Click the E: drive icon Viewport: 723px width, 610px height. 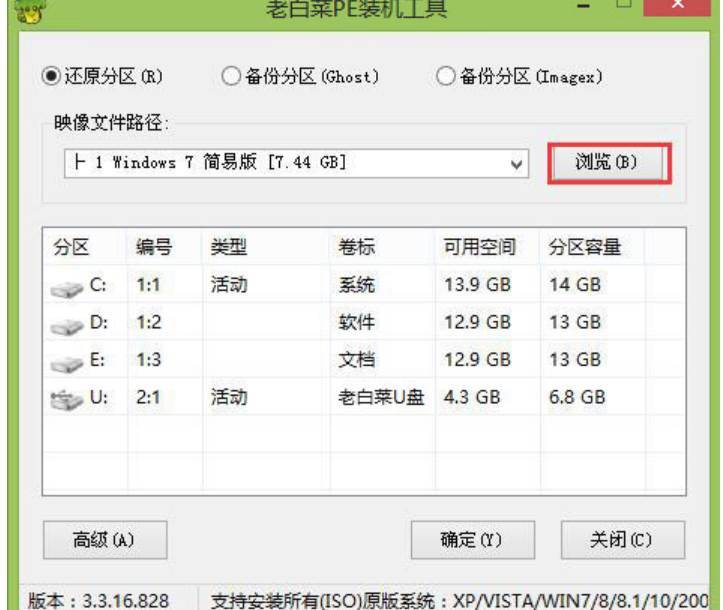[66, 361]
